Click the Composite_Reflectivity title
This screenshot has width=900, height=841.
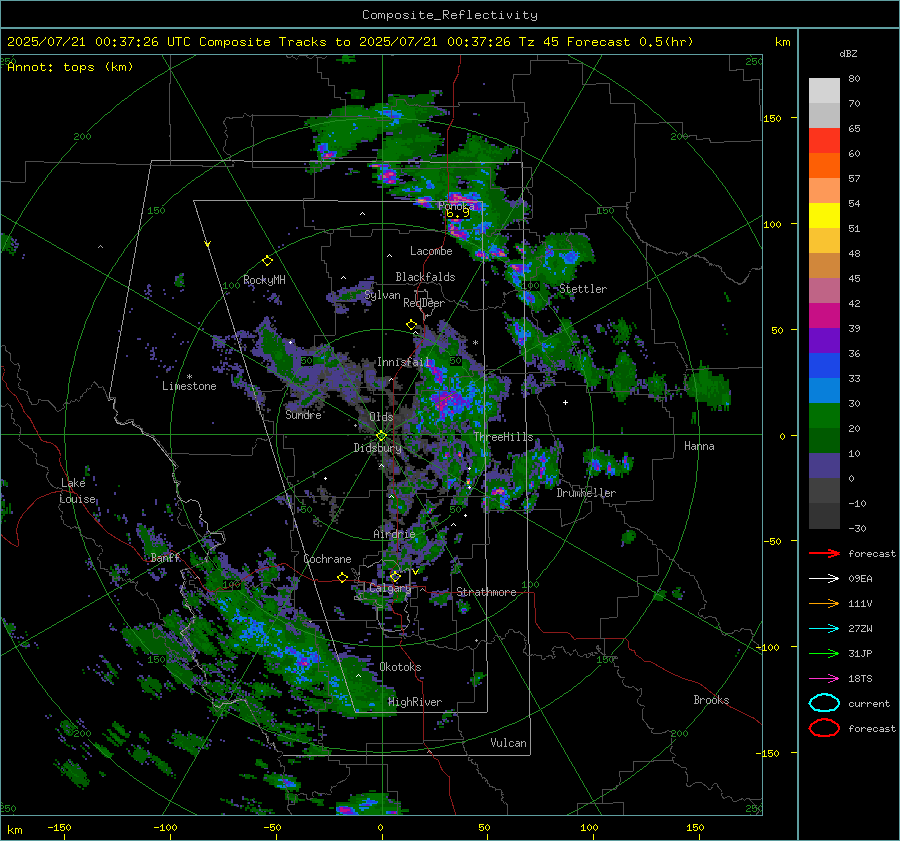click(x=450, y=15)
